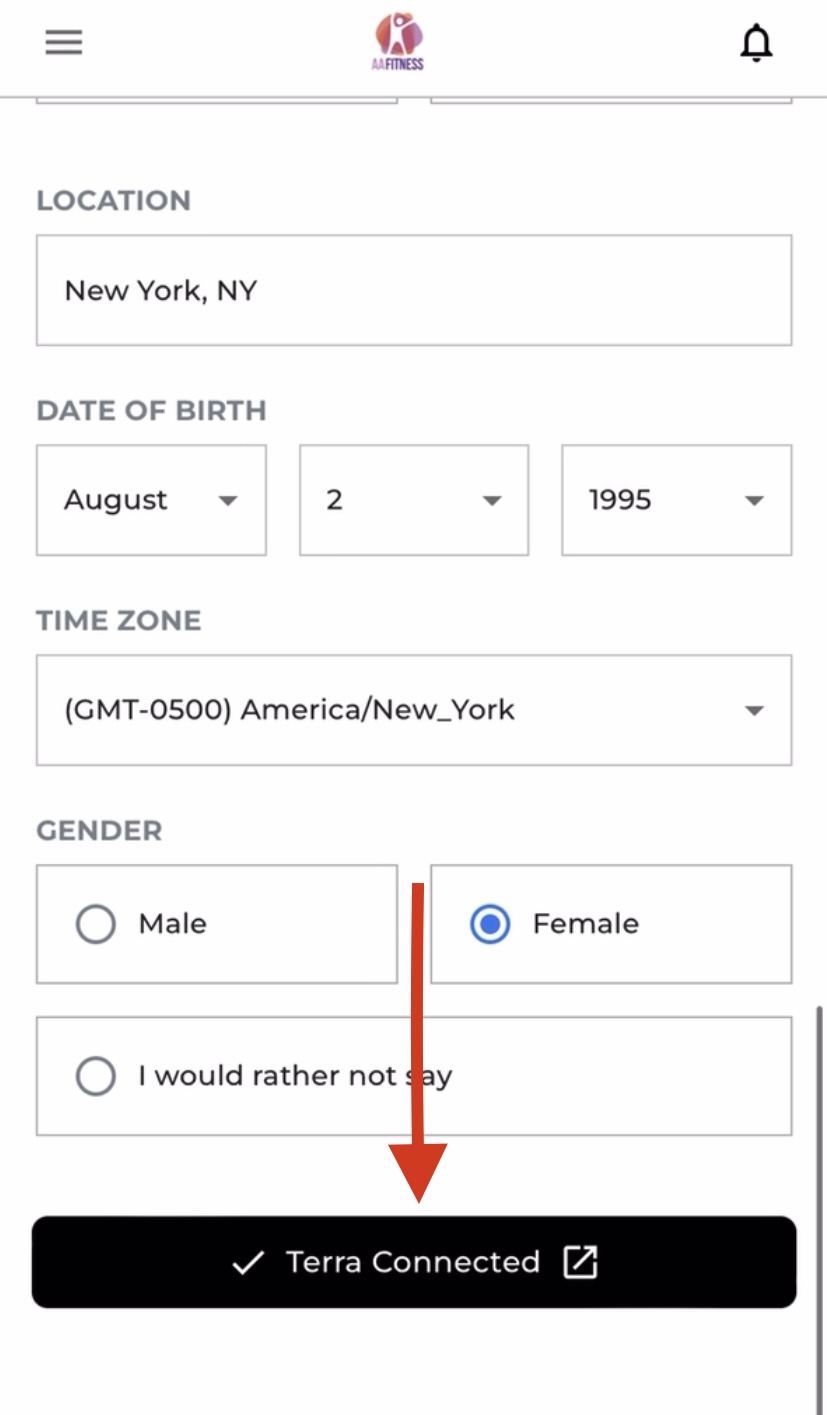Image resolution: width=827 pixels, height=1415 pixels.
Task: Click the Location field containing New York, NY
Action: point(413,290)
